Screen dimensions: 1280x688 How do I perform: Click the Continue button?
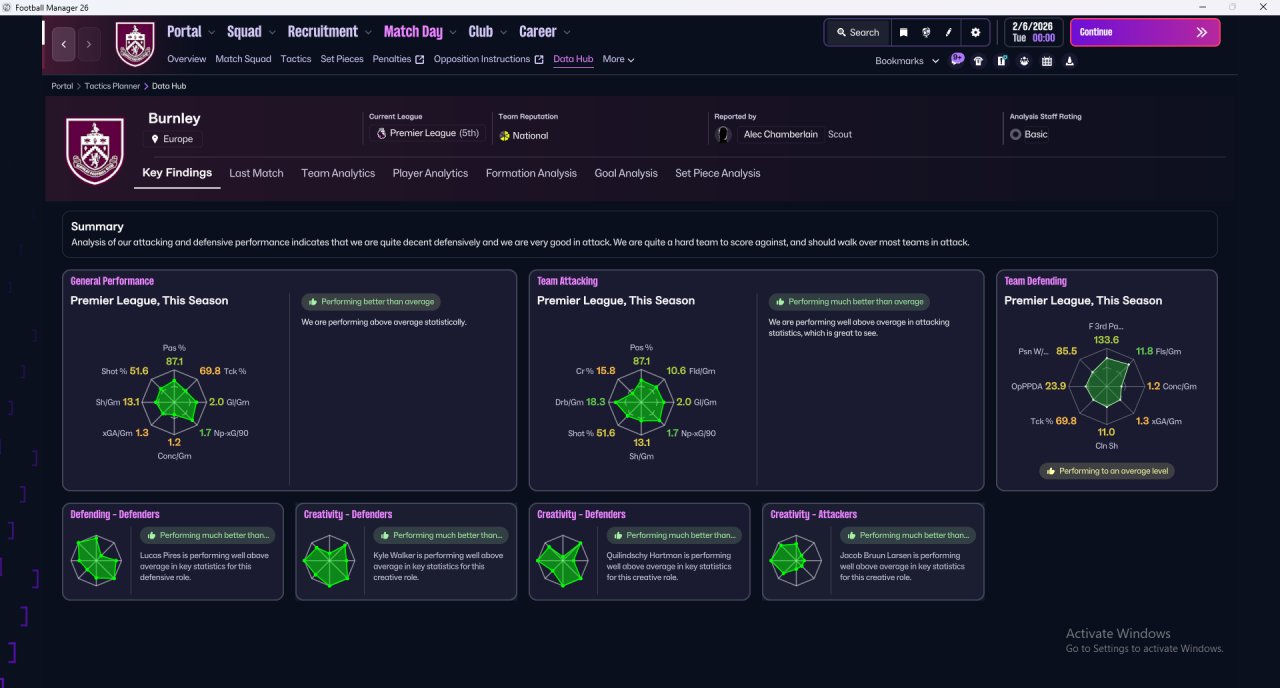pyautogui.click(x=1145, y=32)
